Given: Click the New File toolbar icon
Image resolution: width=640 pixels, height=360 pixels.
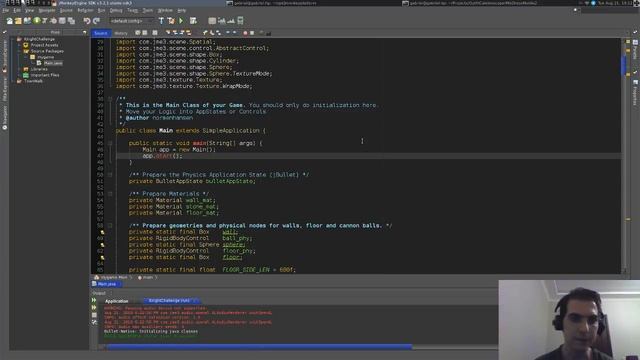Looking at the screenshot, I should pyautogui.click(x=9, y=21).
